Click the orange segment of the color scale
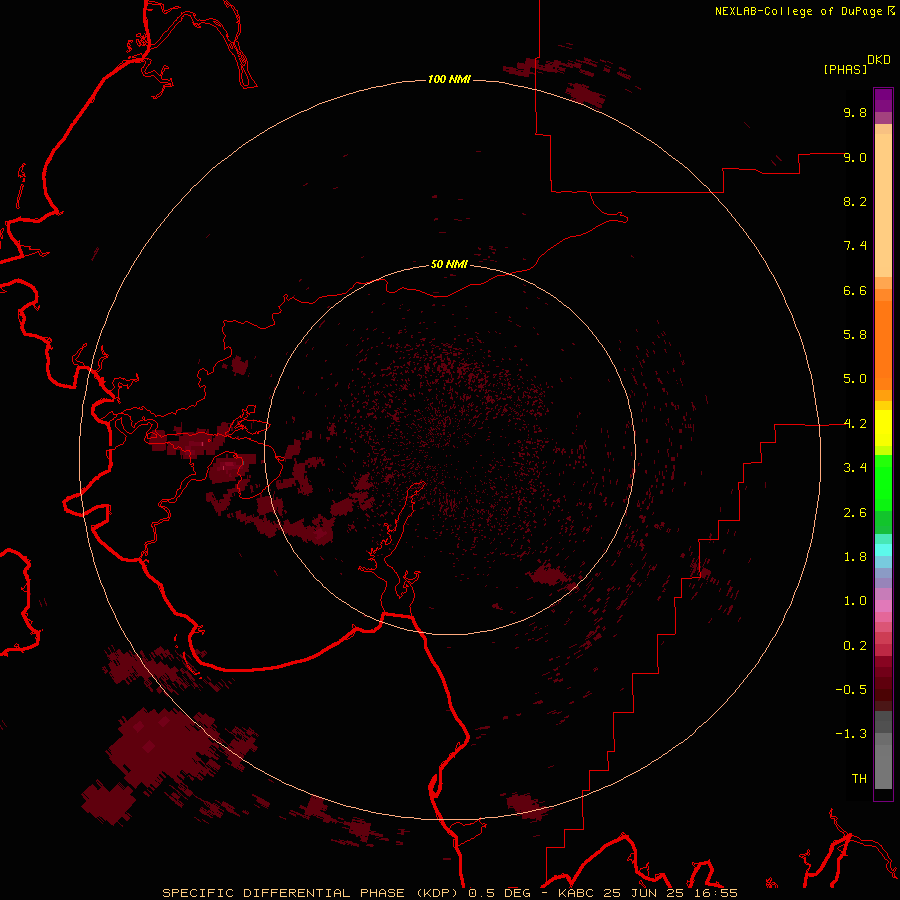900x900 pixels. 883,344
